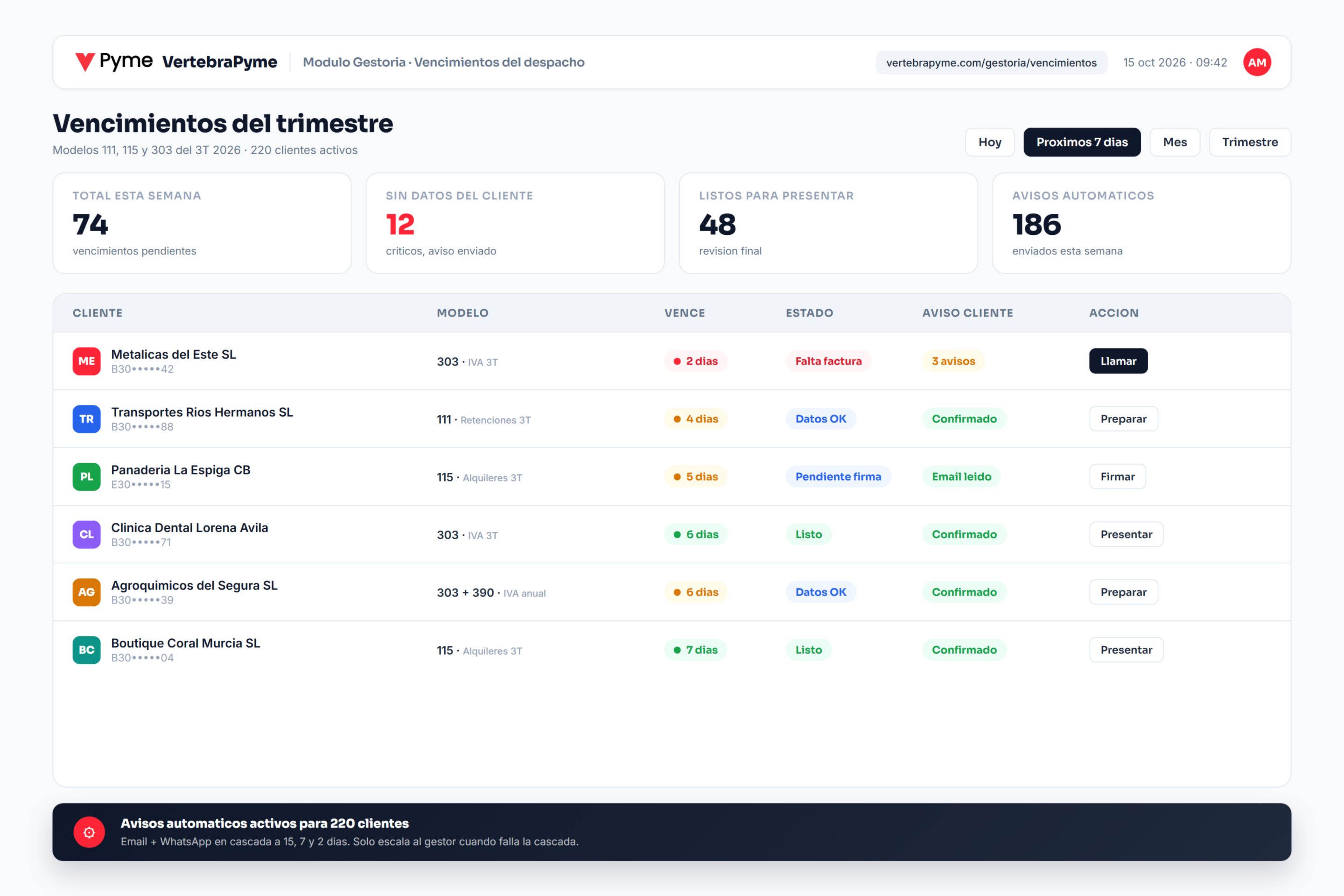Click 'Confirmado' for Boutique Coral Murcia

[x=964, y=650]
